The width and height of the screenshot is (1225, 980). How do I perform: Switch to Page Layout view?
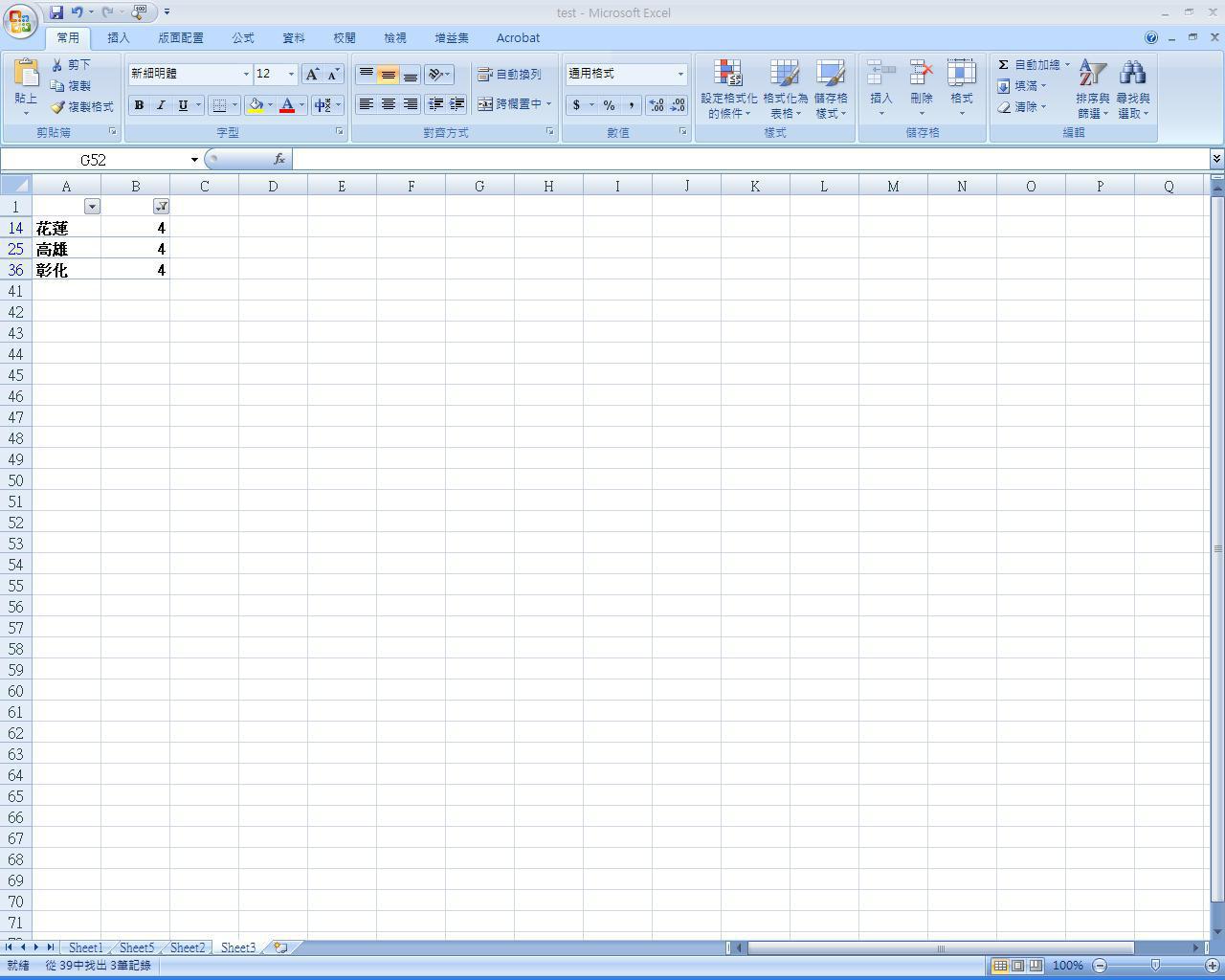[x=1017, y=966]
